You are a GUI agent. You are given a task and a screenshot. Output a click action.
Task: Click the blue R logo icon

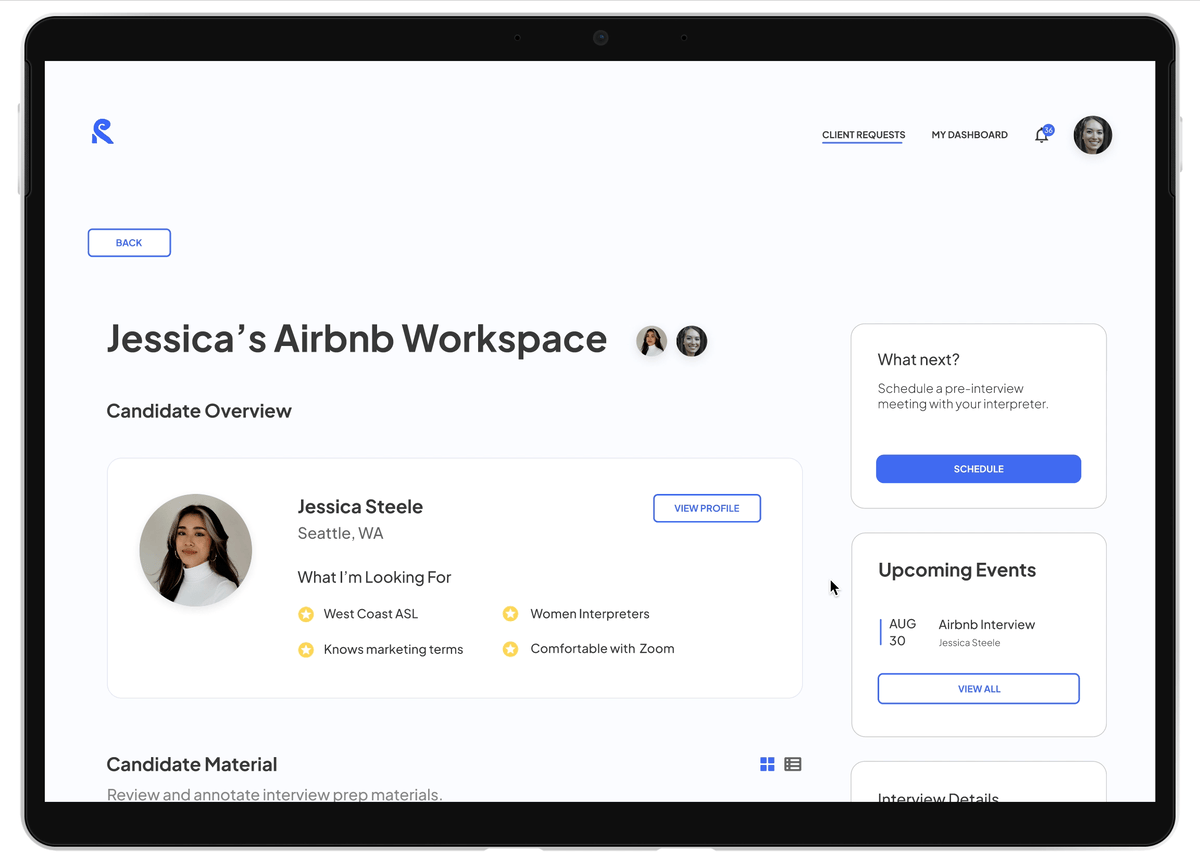(102, 131)
